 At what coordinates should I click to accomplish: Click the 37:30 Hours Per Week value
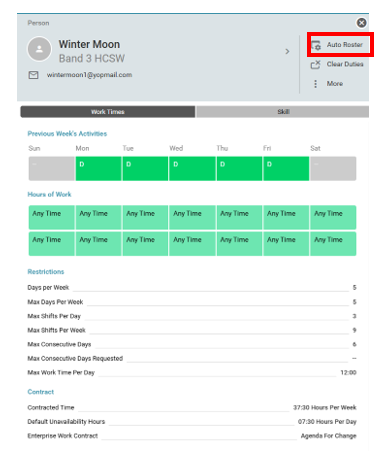325,408
